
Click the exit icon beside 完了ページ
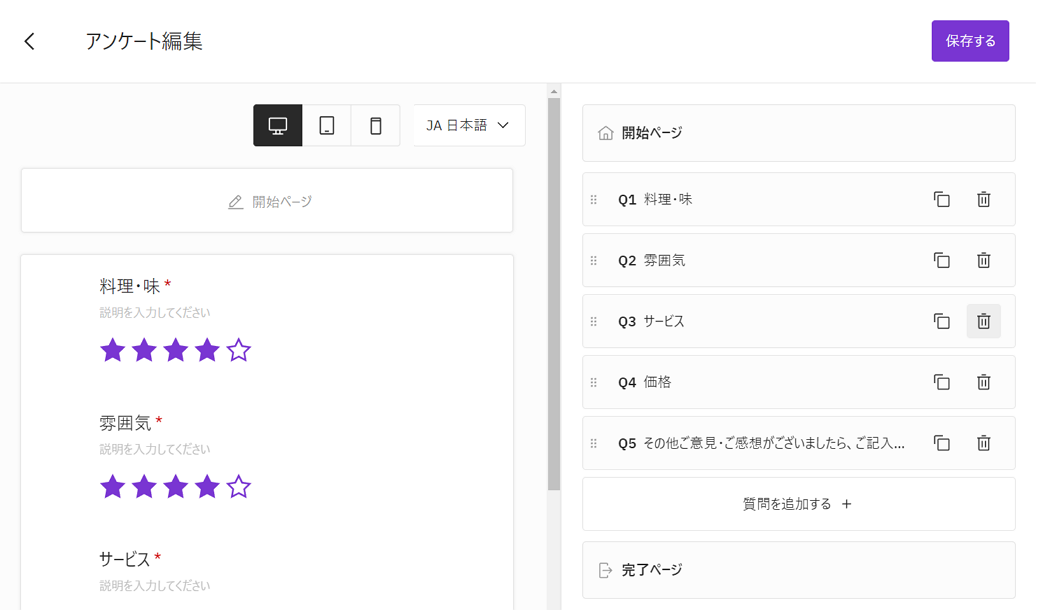coord(605,570)
